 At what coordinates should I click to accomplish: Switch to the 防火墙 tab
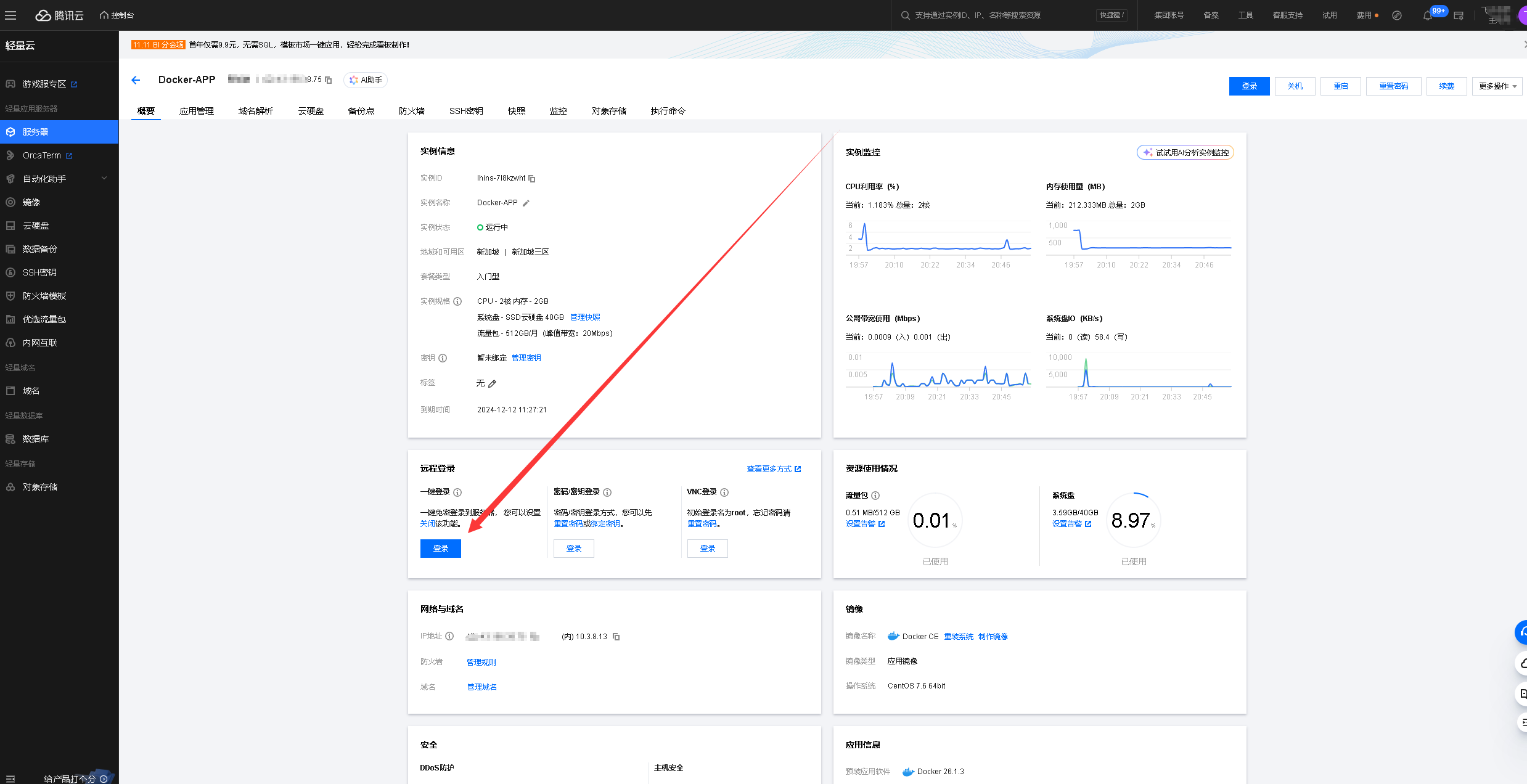[411, 111]
